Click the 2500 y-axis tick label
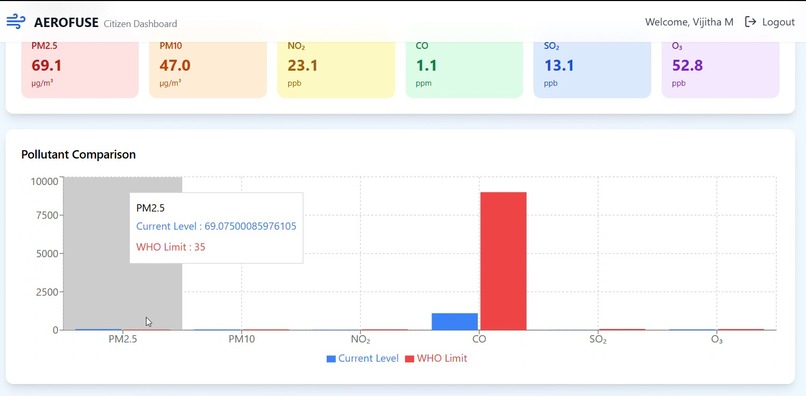Image resolution: width=806 pixels, height=396 pixels. click(x=47, y=292)
